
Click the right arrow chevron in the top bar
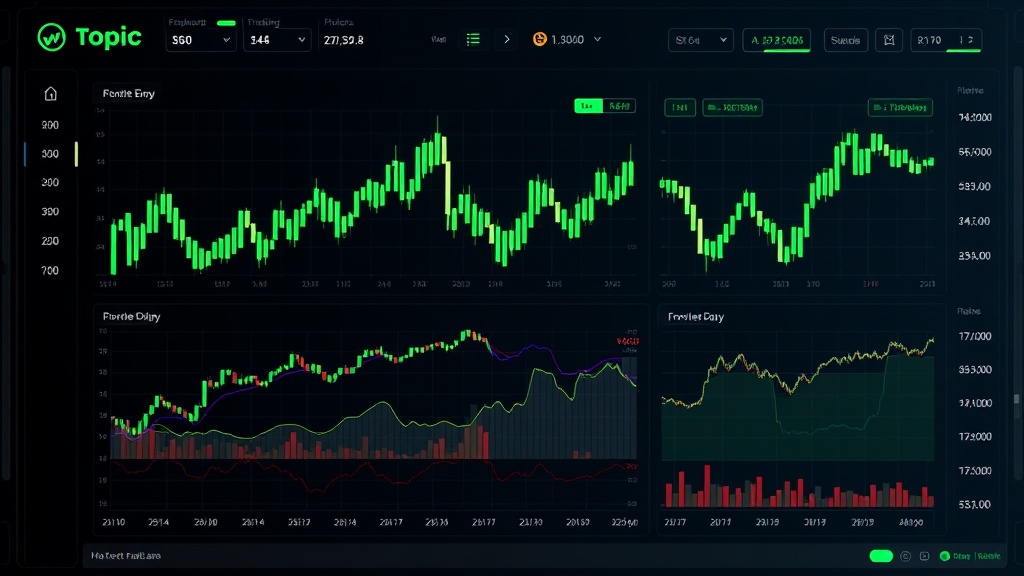pos(507,40)
